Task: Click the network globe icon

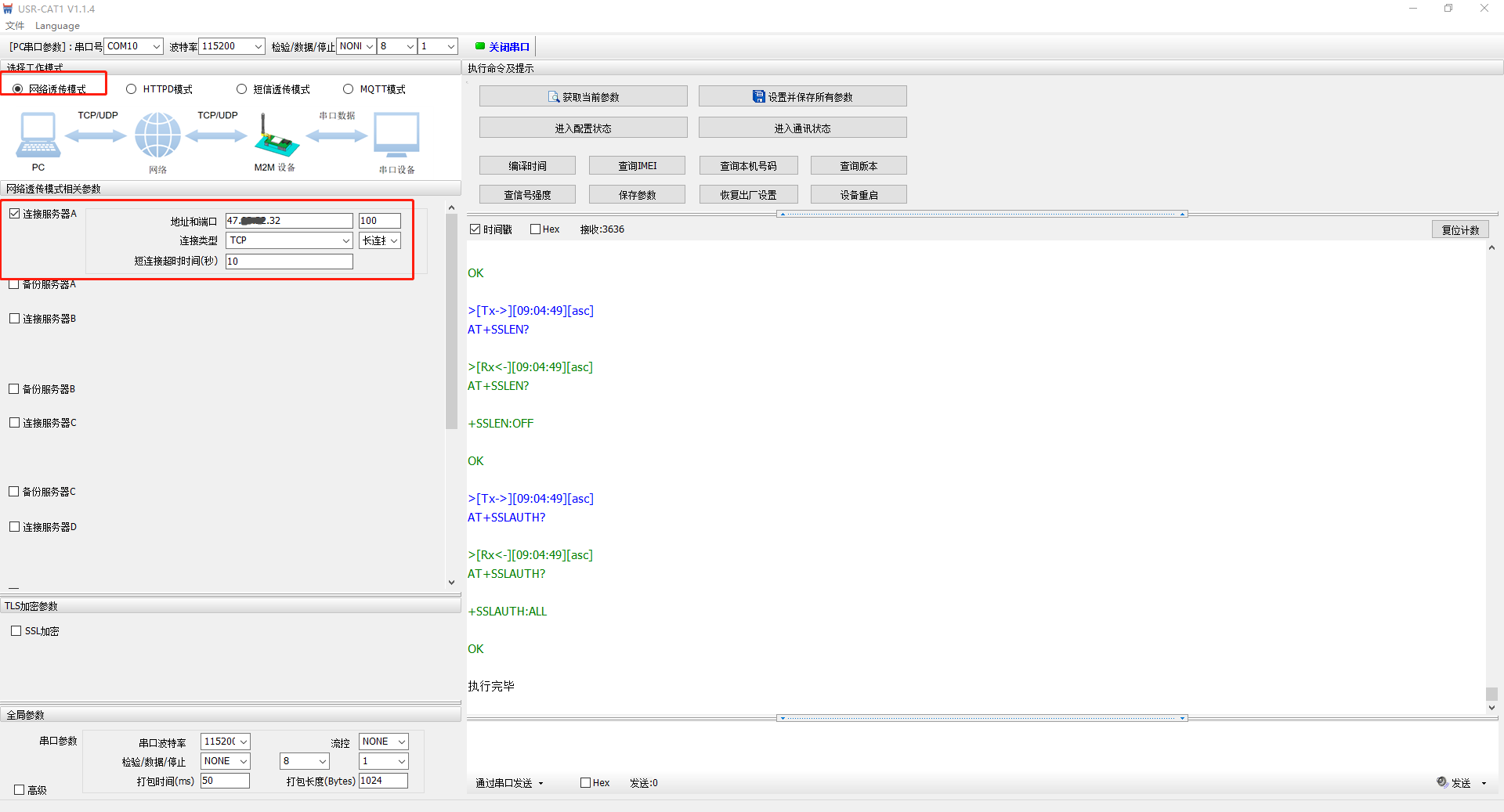Action: [x=157, y=135]
